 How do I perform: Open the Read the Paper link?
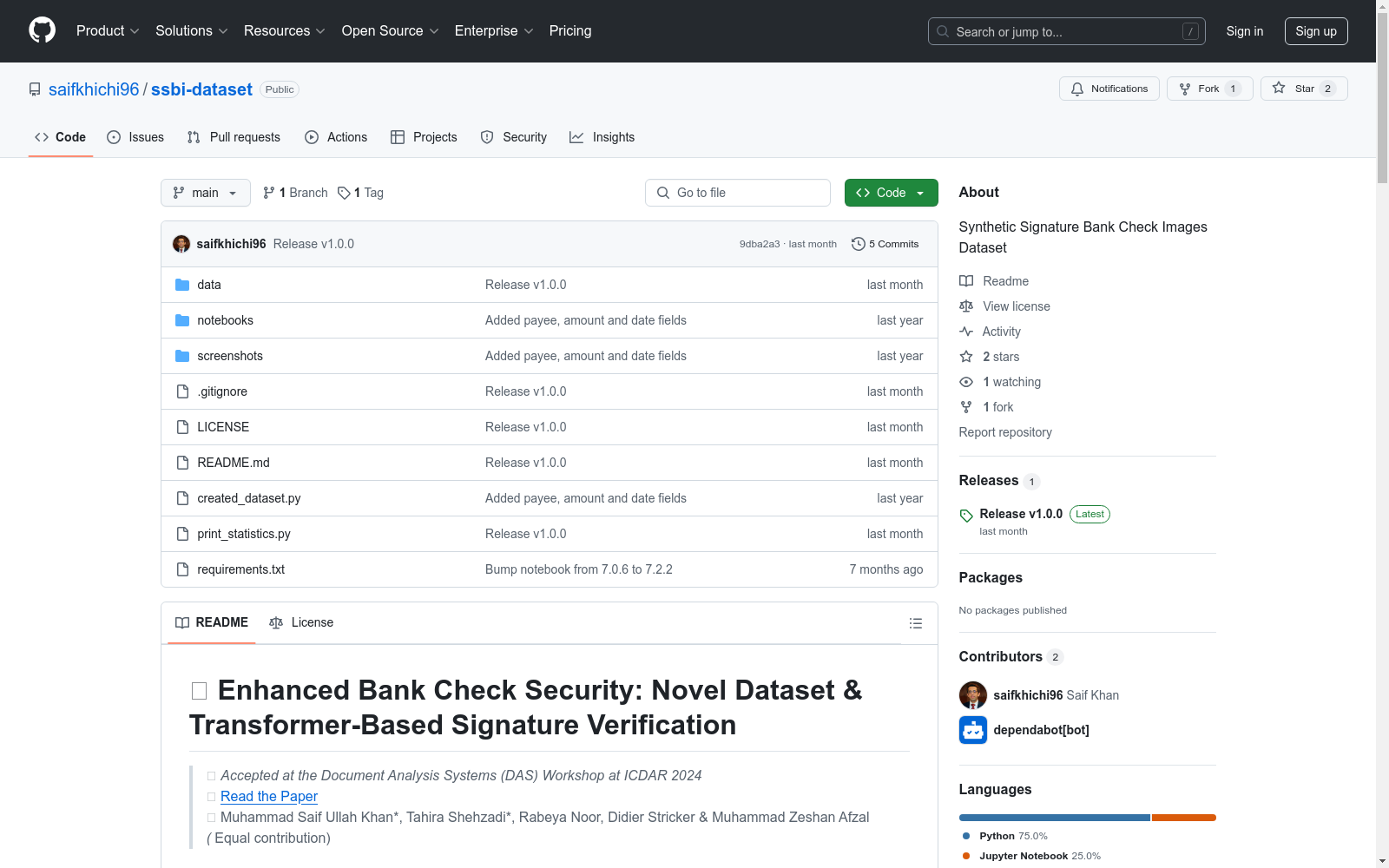[269, 796]
